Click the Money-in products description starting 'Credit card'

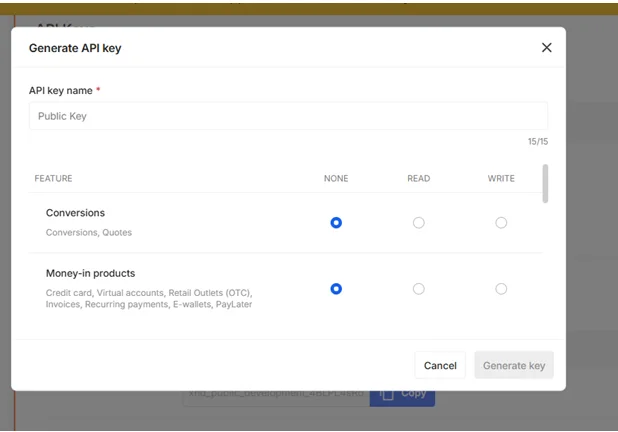click(149, 298)
